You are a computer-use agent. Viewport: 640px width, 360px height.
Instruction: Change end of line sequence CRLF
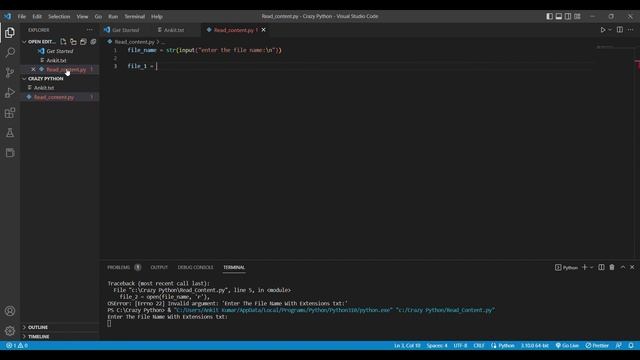click(x=479, y=345)
